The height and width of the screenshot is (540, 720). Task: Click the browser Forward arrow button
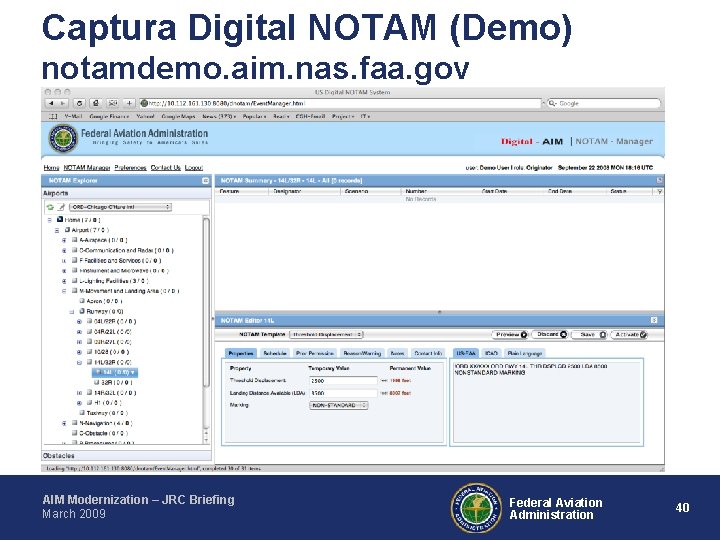tap(63, 103)
